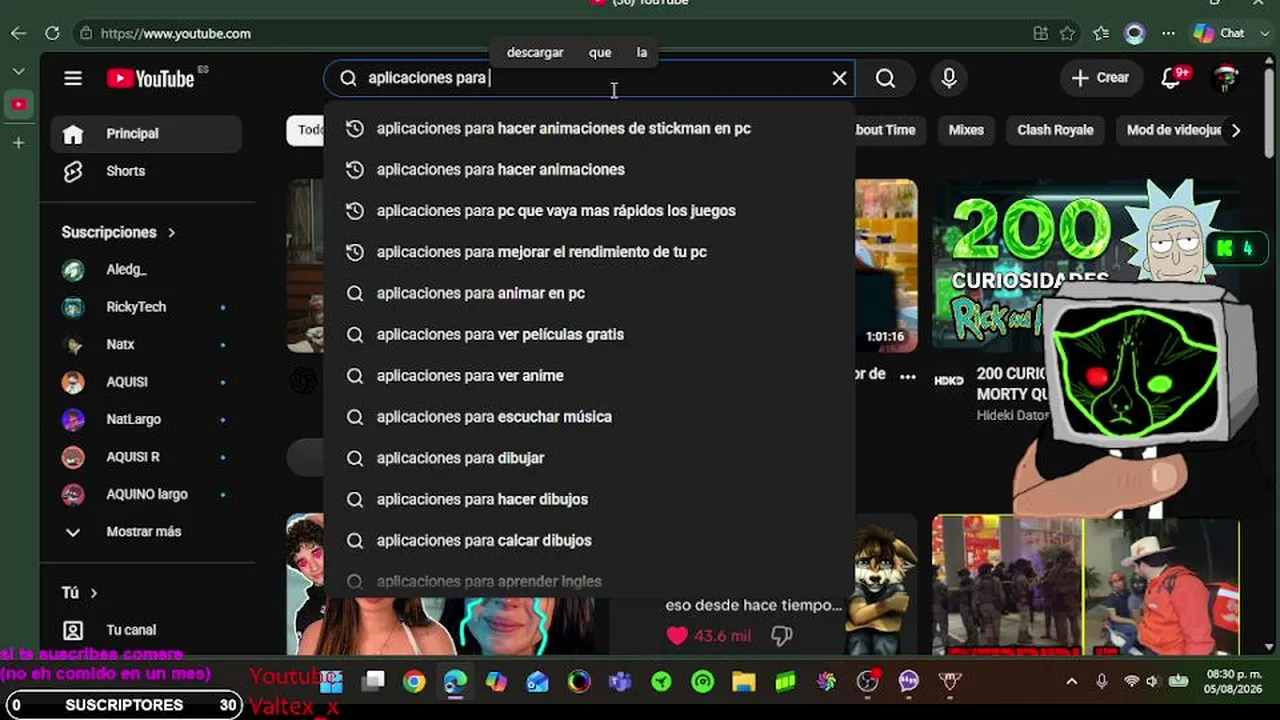Bookmark this page with the star icon
Viewport: 1280px width, 720px height.
pos(1067,33)
